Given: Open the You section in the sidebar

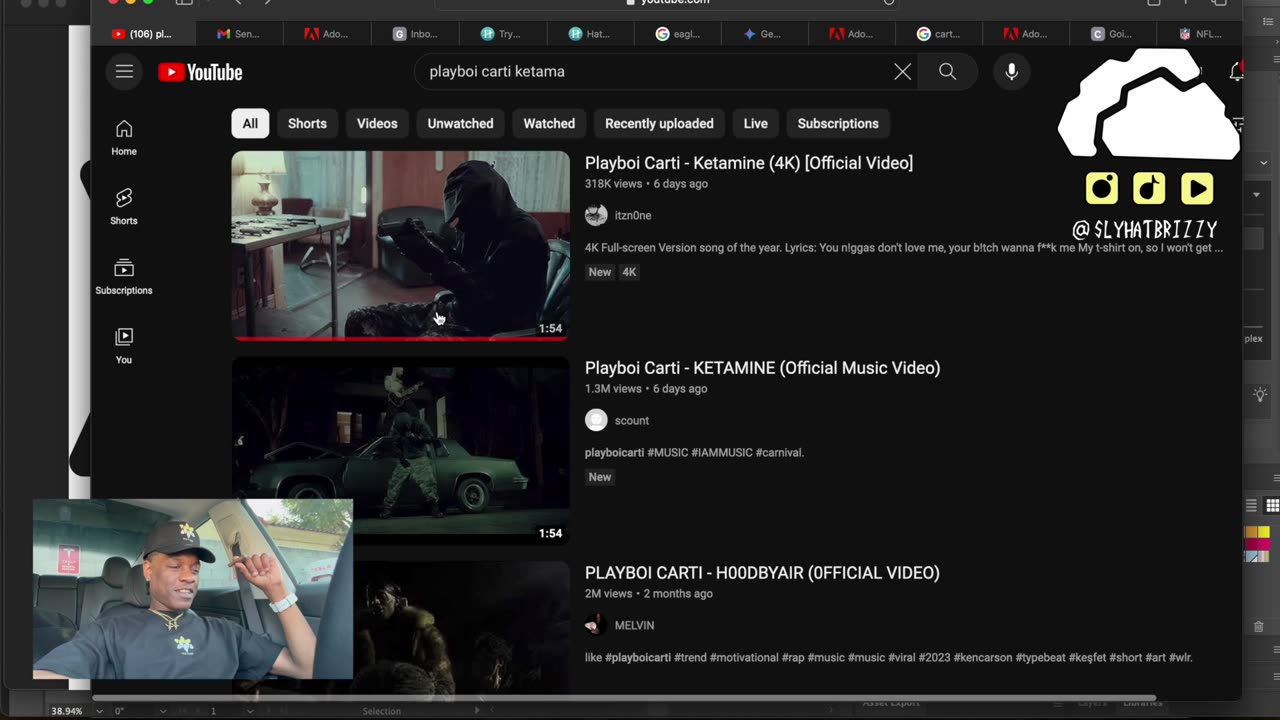Looking at the screenshot, I should pyautogui.click(x=124, y=346).
